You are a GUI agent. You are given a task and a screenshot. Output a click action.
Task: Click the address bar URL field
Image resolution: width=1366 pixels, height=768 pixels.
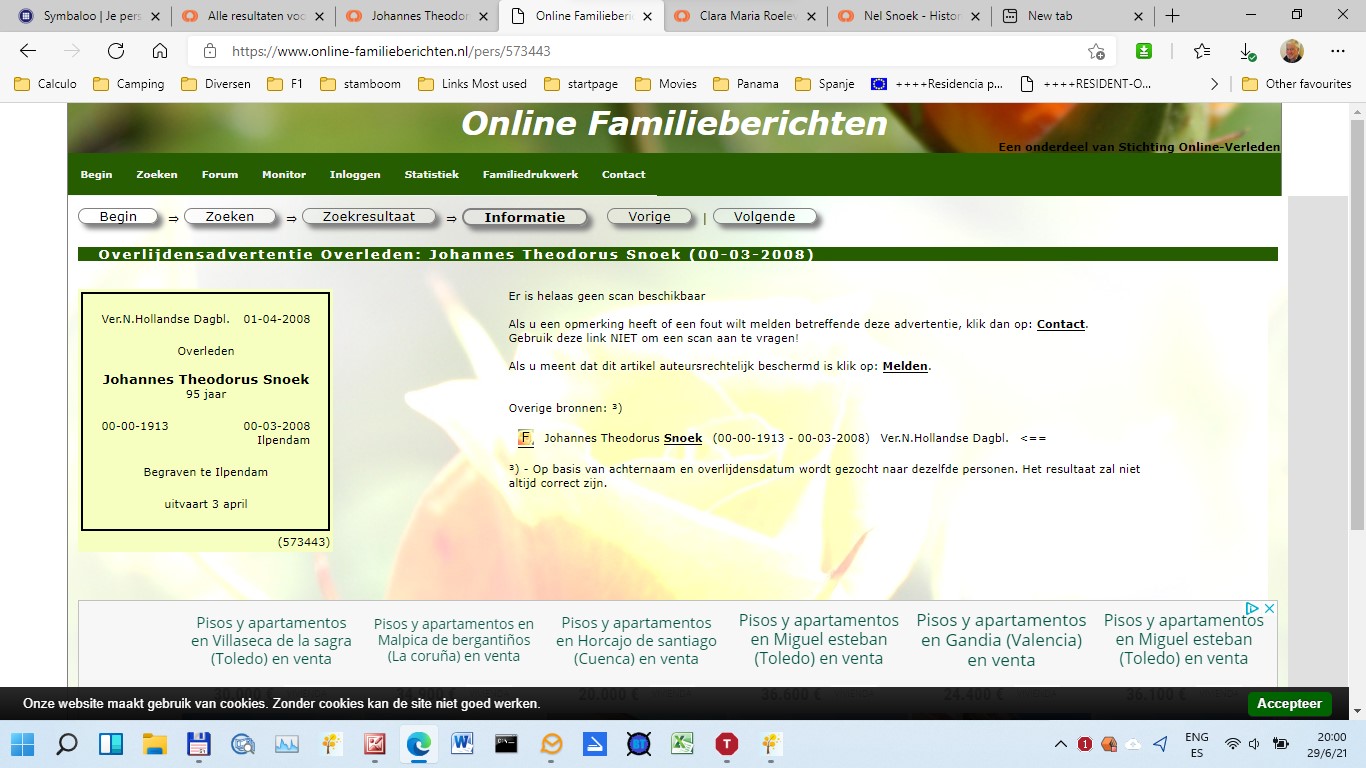click(x=640, y=52)
